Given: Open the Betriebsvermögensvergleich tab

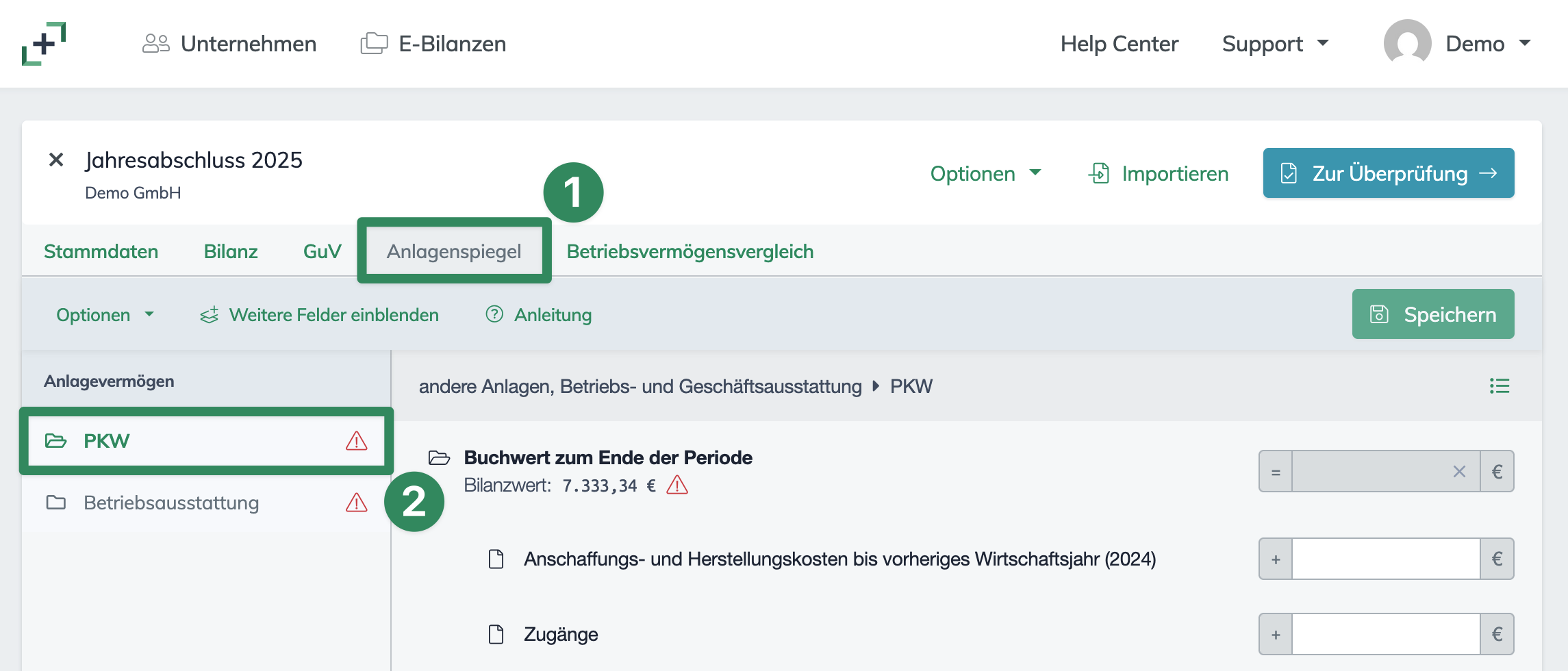Looking at the screenshot, I should [x=690, y=251].
